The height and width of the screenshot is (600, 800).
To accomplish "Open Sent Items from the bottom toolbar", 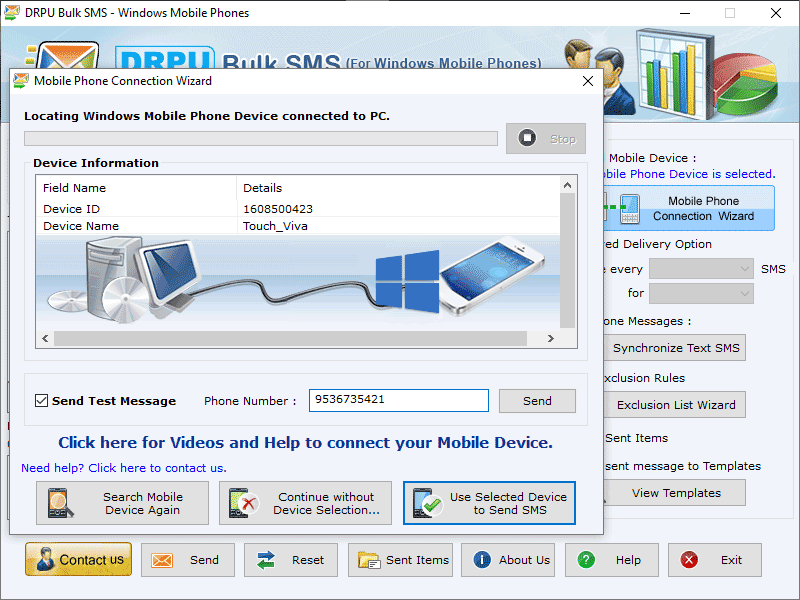I will click(x=400, y=560).
